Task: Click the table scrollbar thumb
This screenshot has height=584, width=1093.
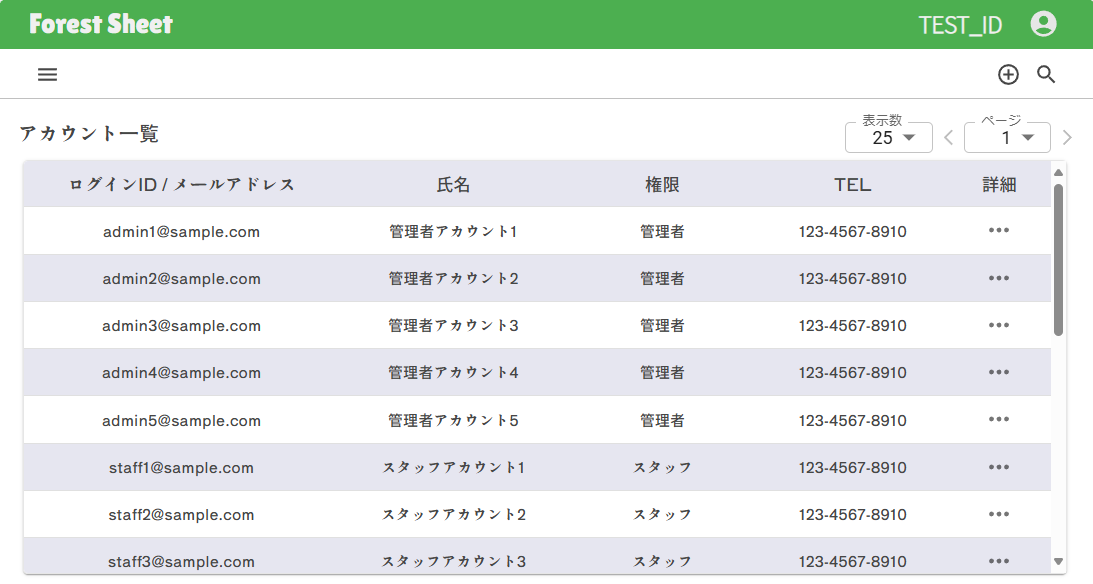Action: tap(1058, 260)
